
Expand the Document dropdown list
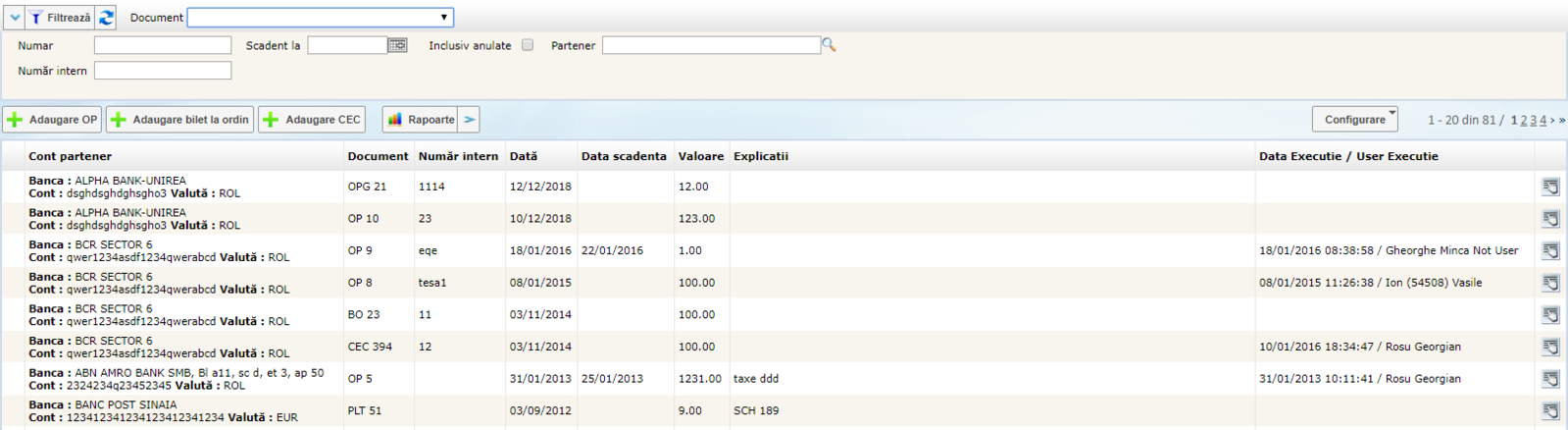(x=443, y=18)
